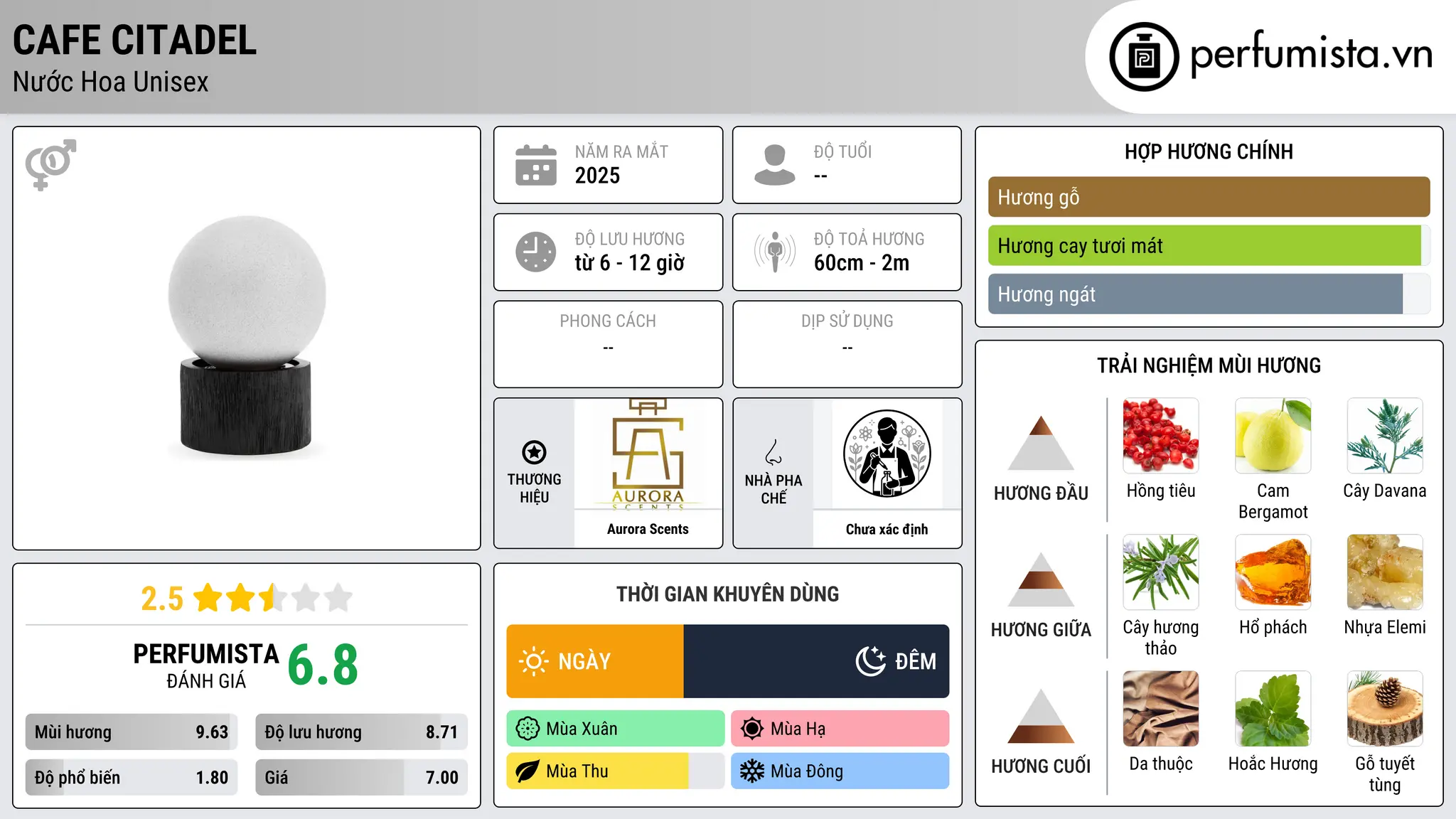This screenshot has width=1456, height=819.
Task: Click the Hương đầu pyramid icon
Action: pos(1041,443)
